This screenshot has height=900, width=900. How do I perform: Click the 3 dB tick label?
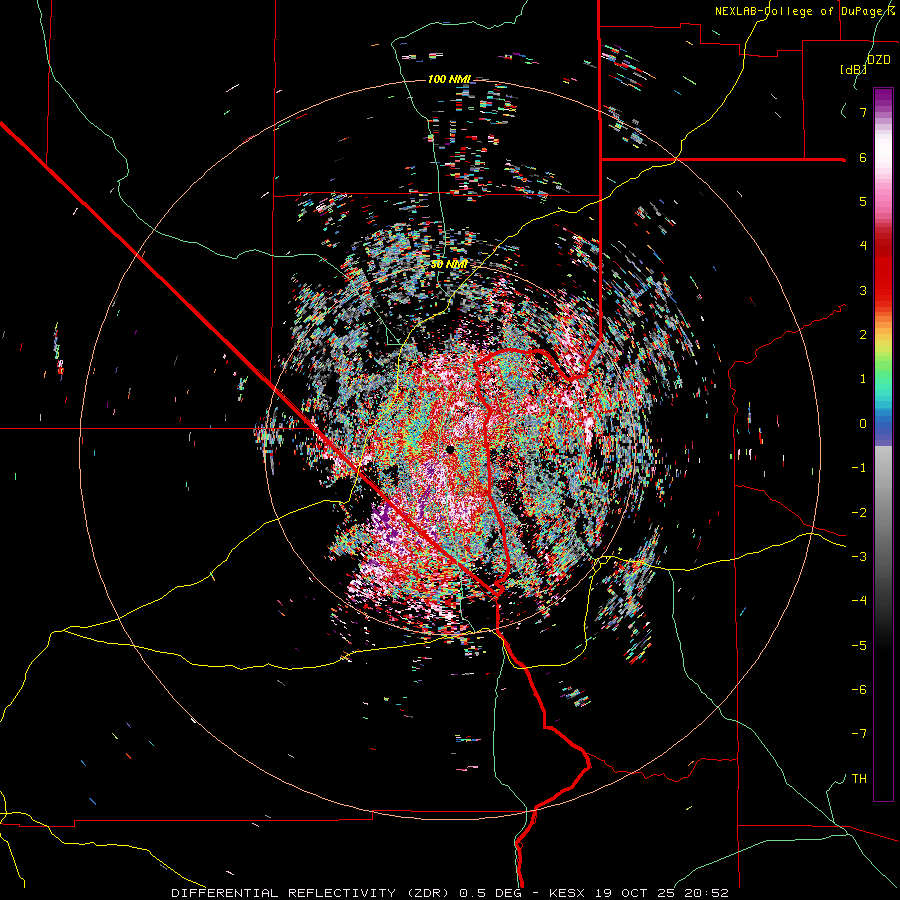point(863,290)
